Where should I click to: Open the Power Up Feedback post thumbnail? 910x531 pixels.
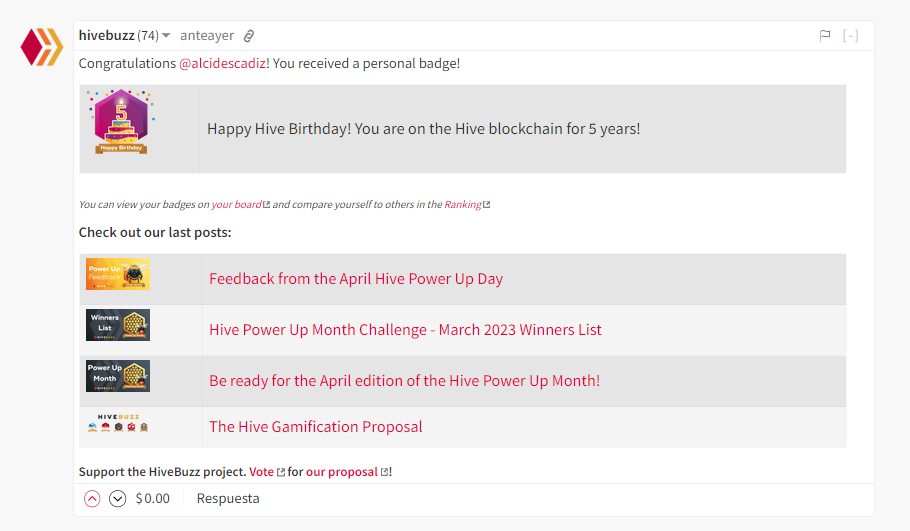click(x=118, y=274)
